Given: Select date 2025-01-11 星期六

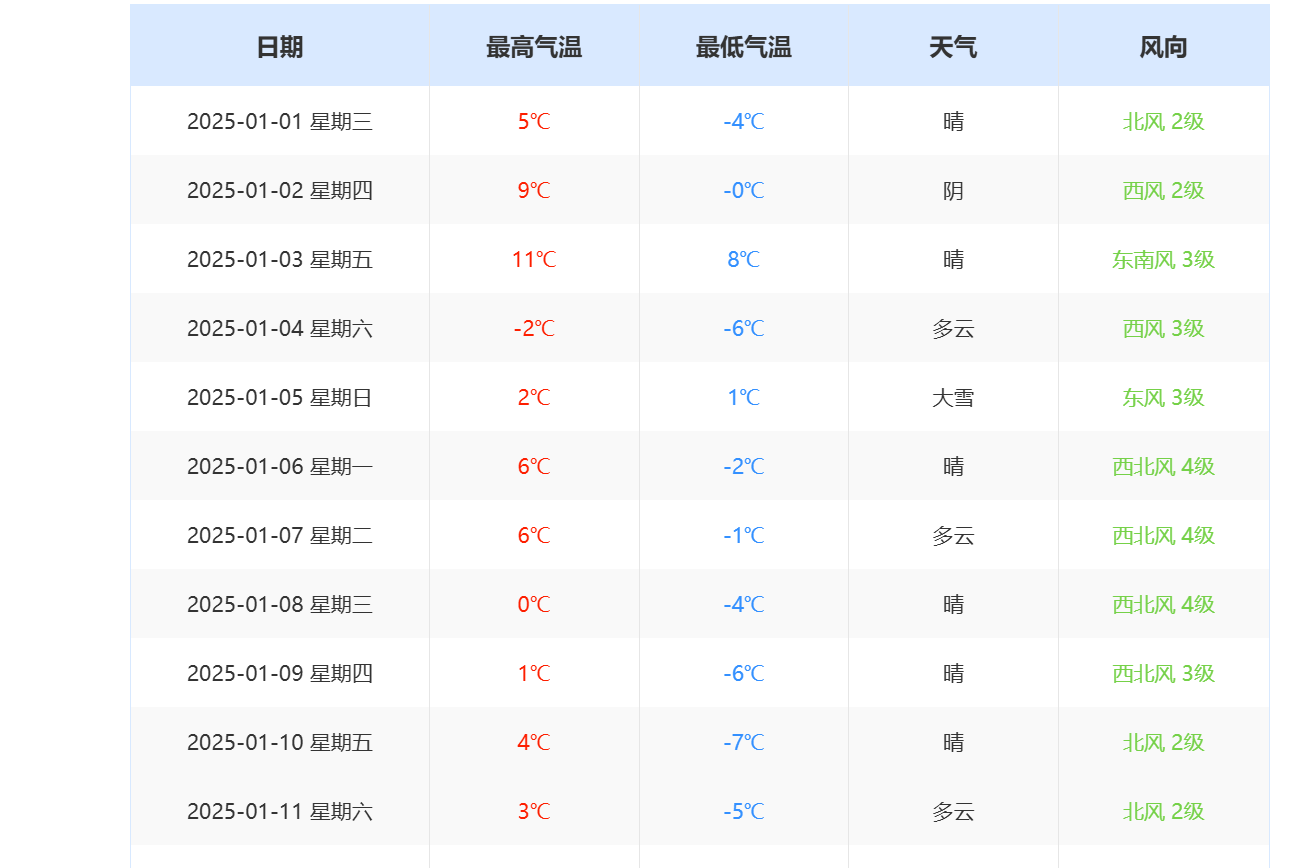Looking at the screenshot, I should tap(280, 811).
